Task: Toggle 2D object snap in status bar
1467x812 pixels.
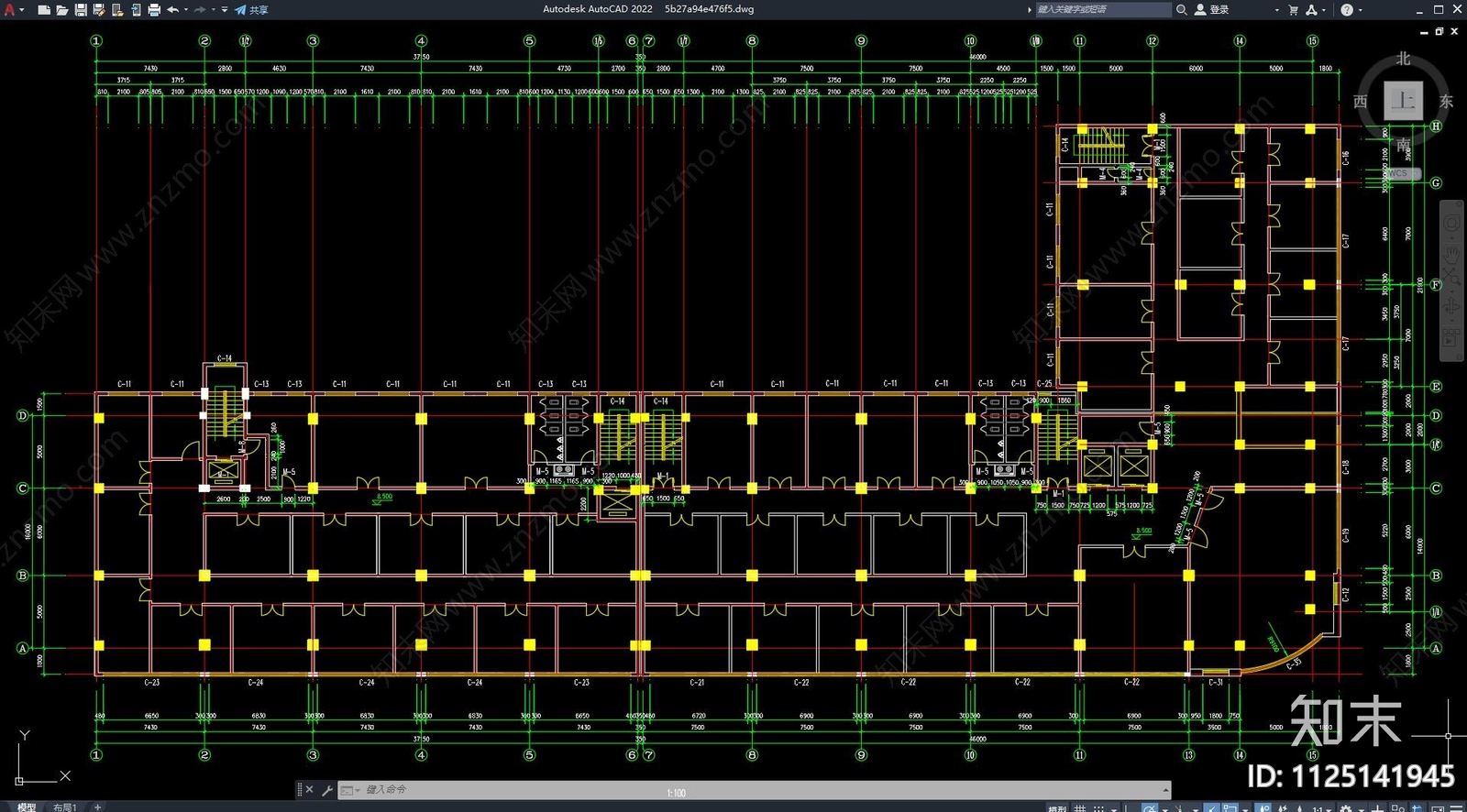Action: click(x=1230, y=807)
